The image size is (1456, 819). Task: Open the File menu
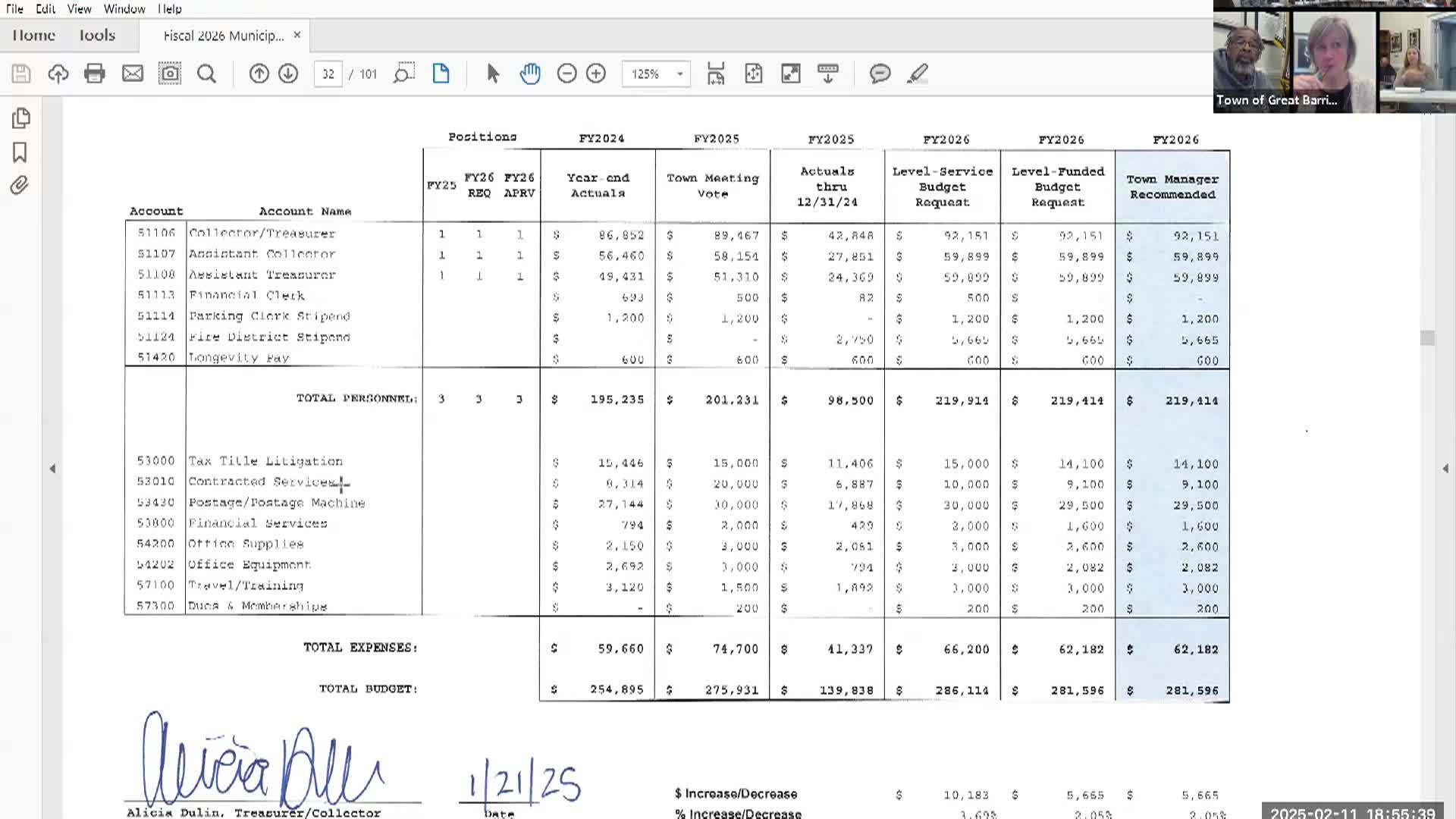click(x=14, y=9)
